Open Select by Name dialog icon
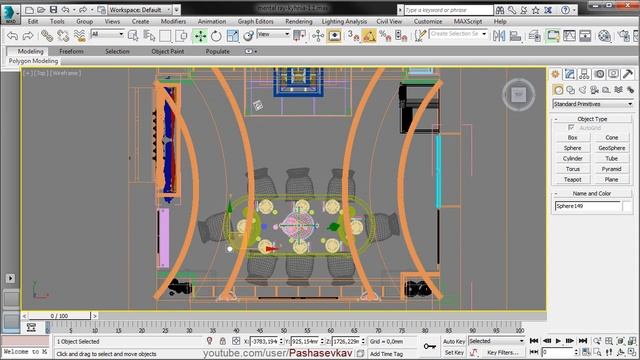This screenshot has width=640, height=360. 149,36
